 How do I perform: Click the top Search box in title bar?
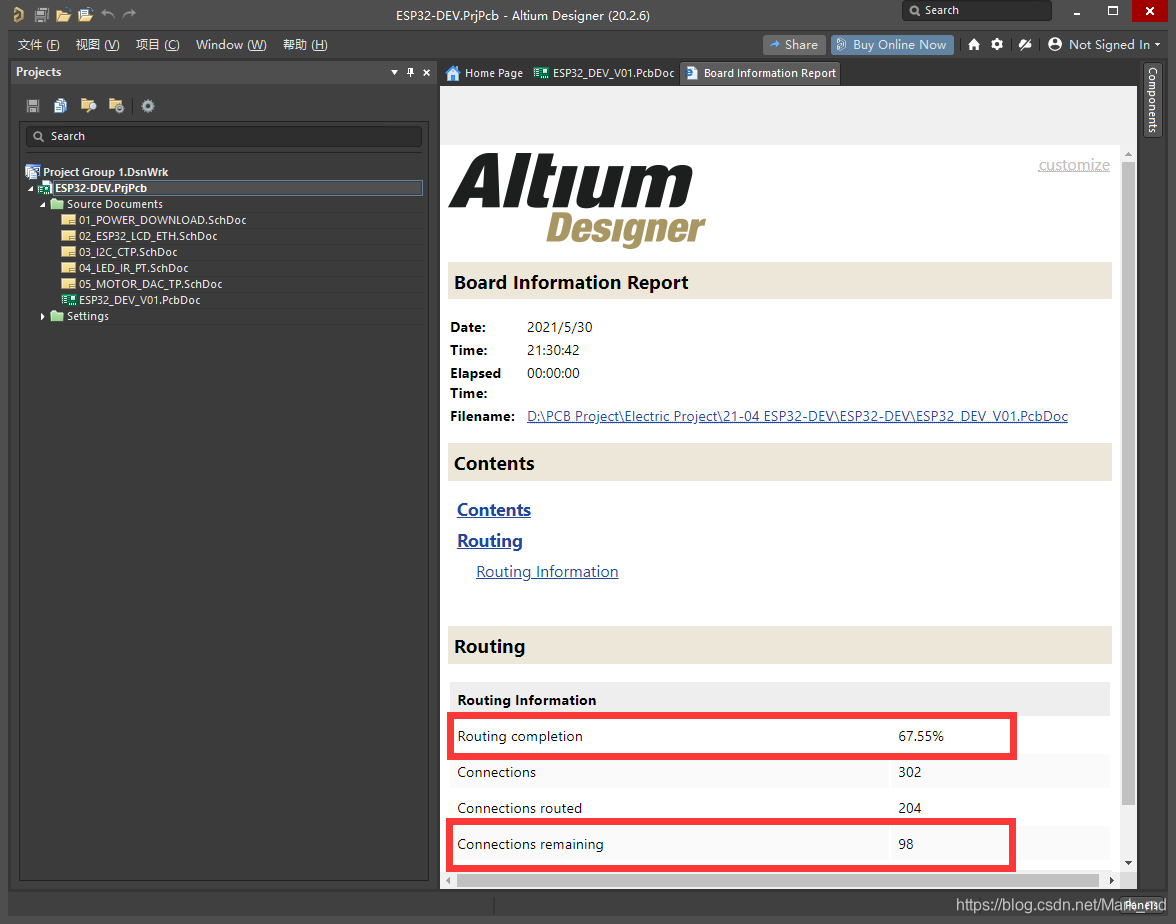pos(976,10)
